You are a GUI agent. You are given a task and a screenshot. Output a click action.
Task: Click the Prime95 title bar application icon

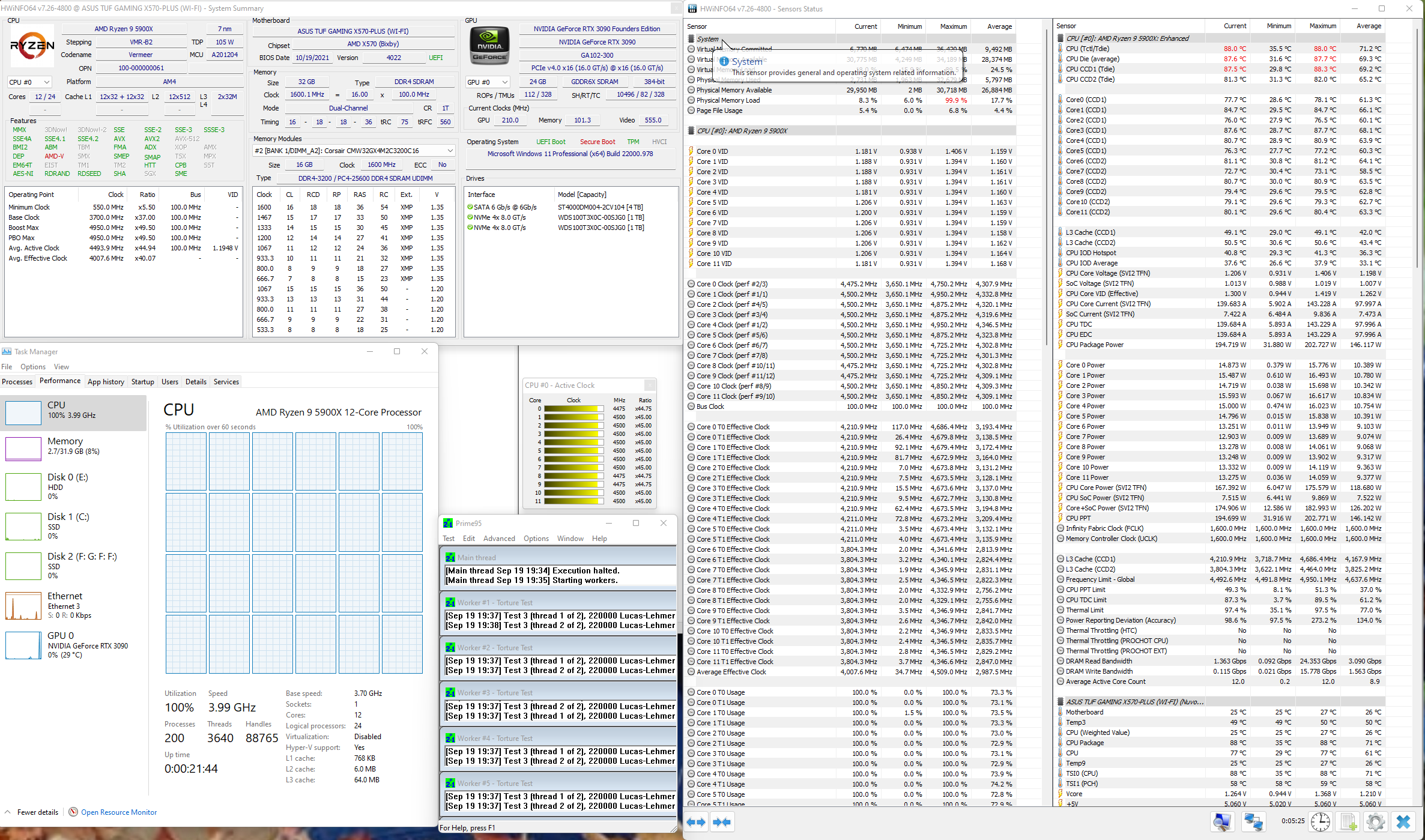pos(448,523)
